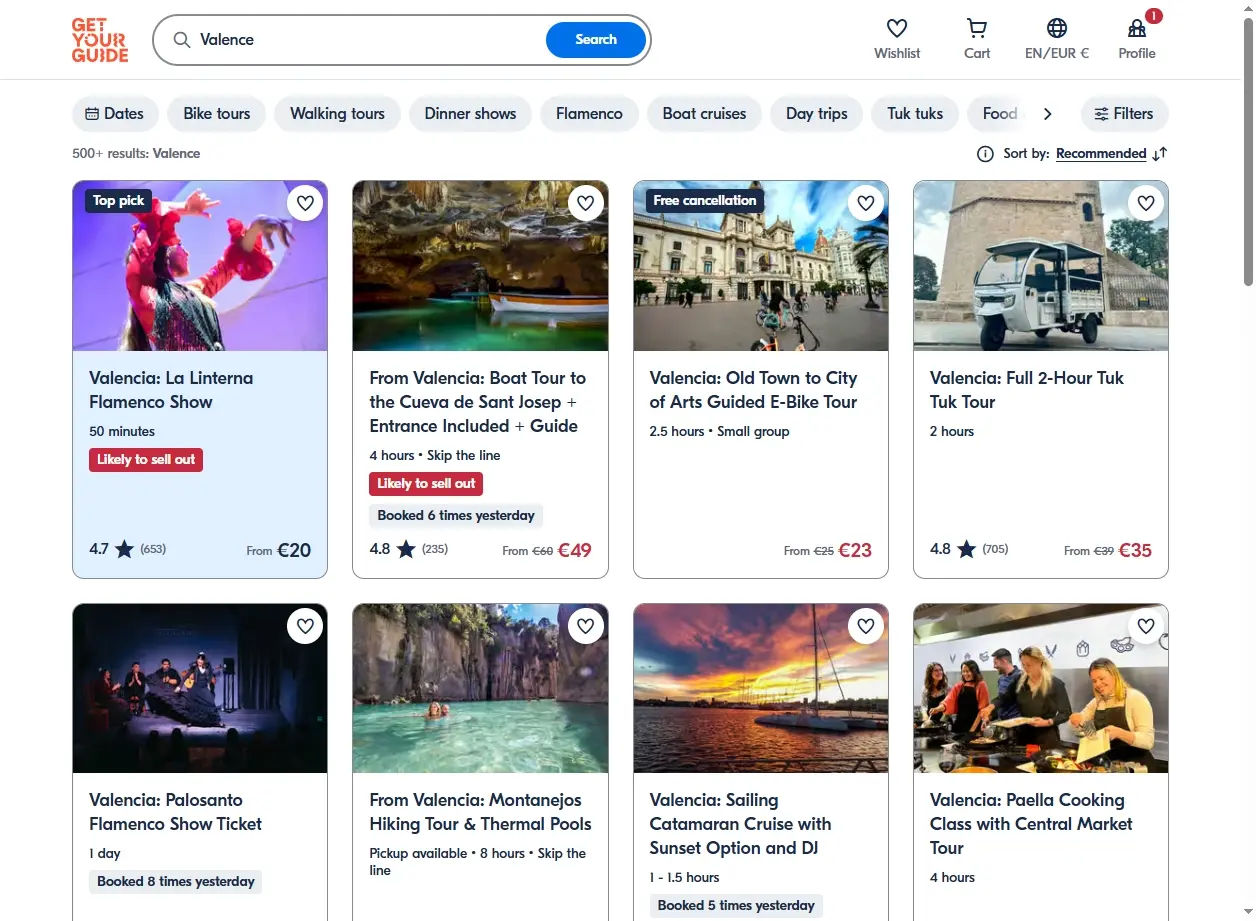Click the cave boat thumbnail image

point(480,266)
